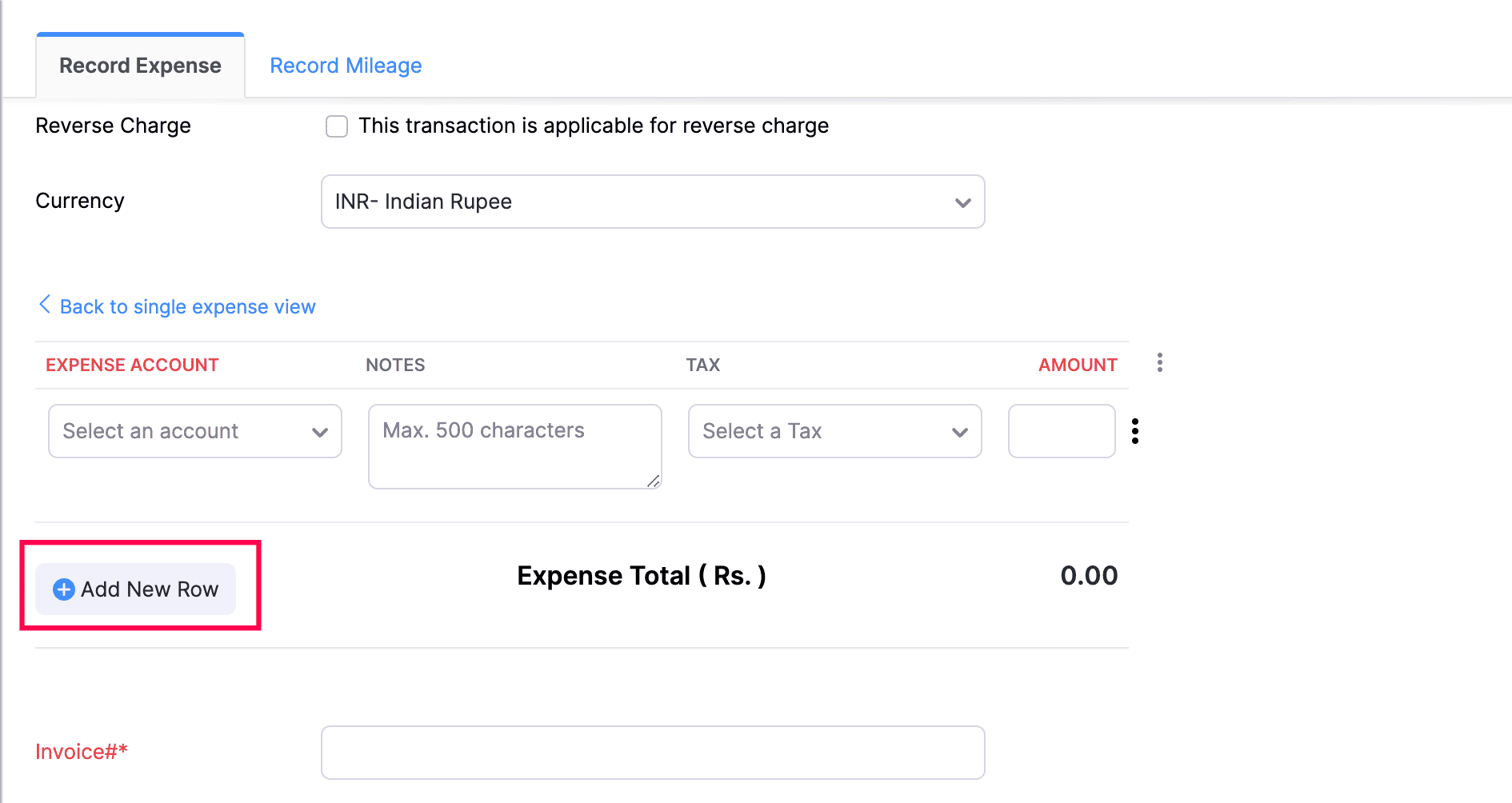Click the Add New Row button

[x=136, y=589]
